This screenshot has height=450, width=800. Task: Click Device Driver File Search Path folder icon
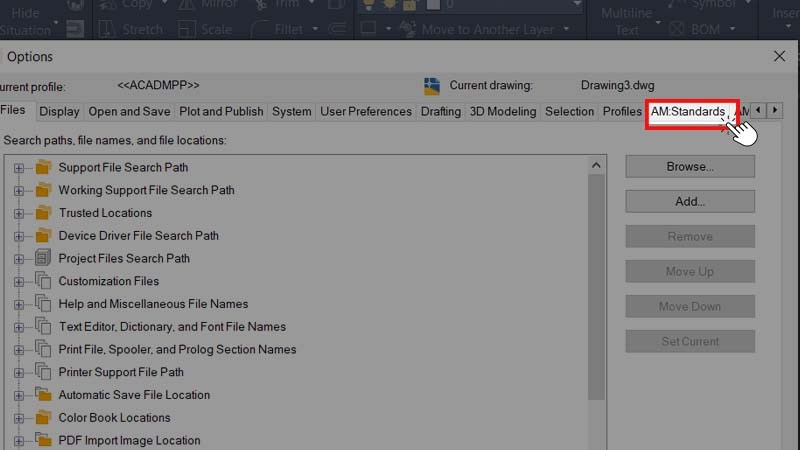coord(43,235)
